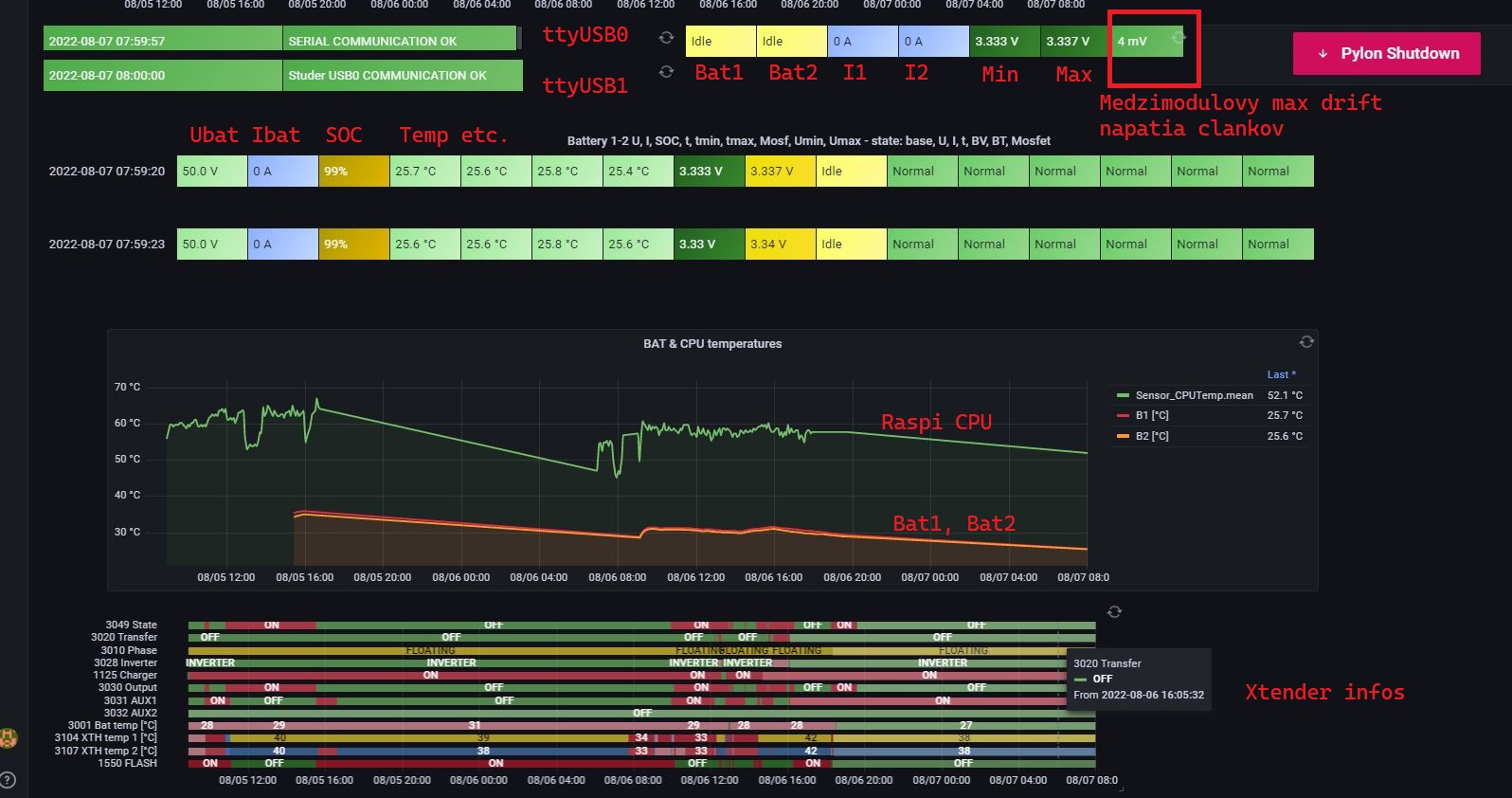Select the 3028 Inverter timeline row label
Screen dimensions: 1512x798
pos(126,662)
